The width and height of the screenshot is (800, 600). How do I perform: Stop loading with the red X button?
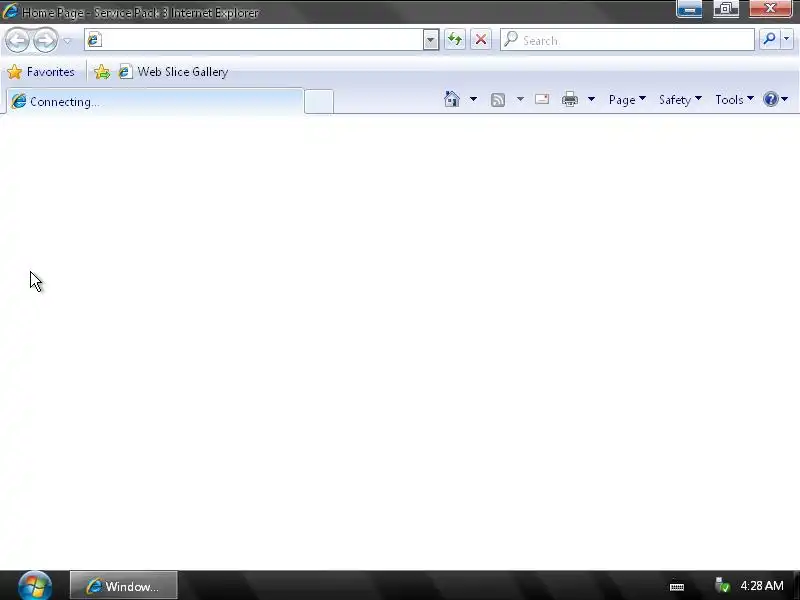point(480,39)
